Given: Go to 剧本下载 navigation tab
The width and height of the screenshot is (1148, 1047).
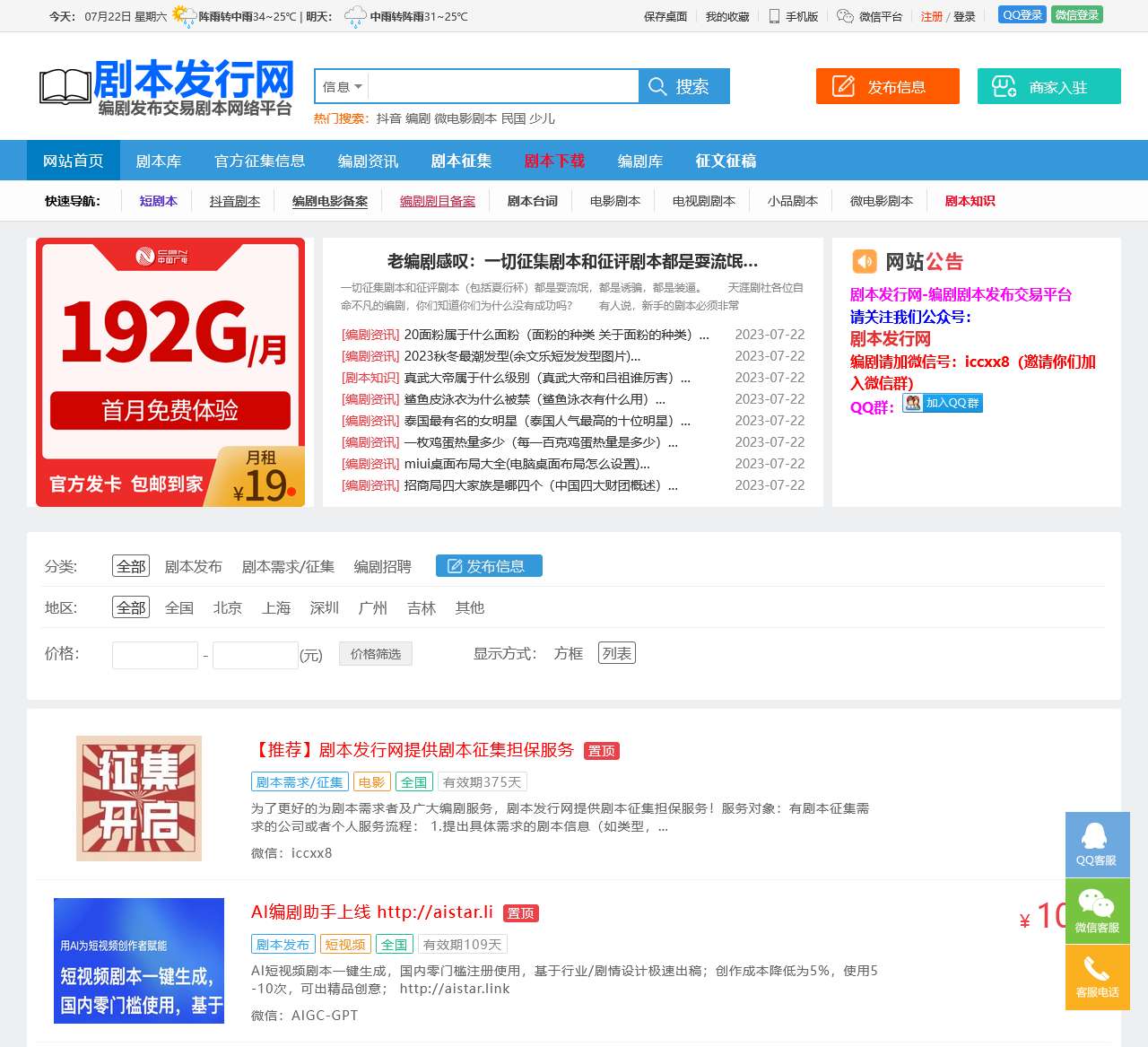Looking at the screenshot, I should 554,161.
